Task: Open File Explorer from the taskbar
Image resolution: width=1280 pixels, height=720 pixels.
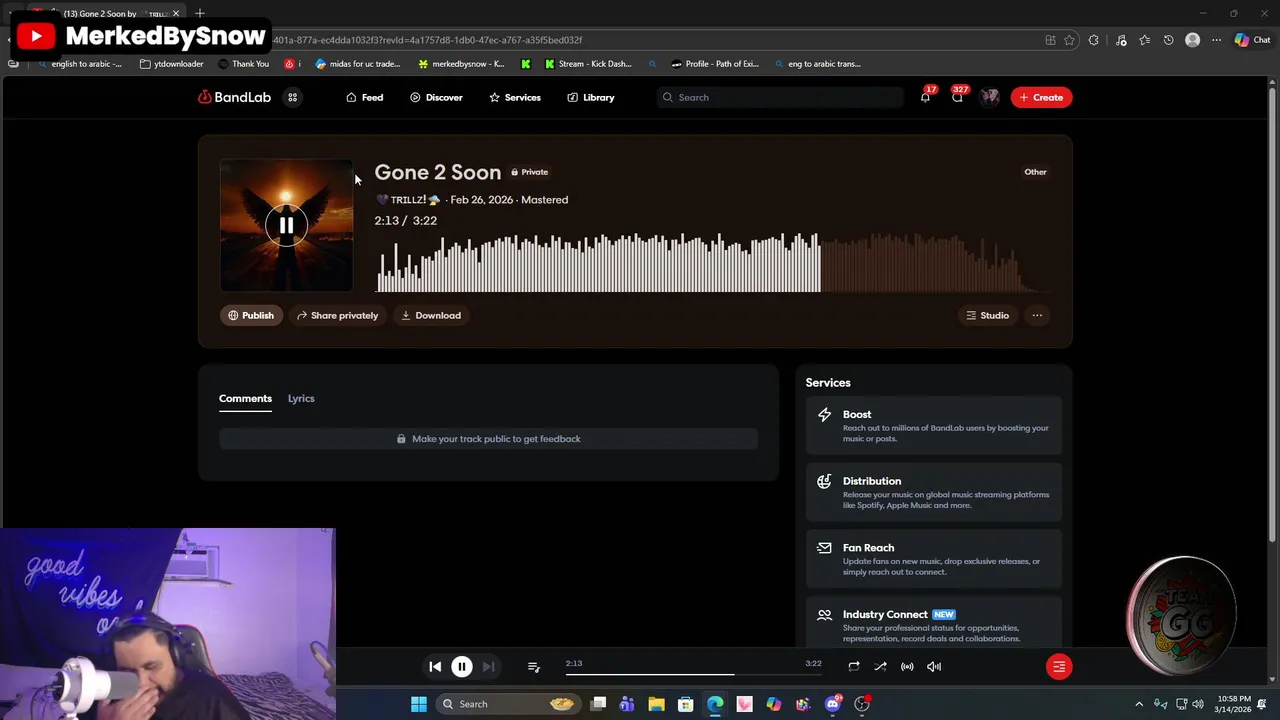Action: tap(656, 704)
